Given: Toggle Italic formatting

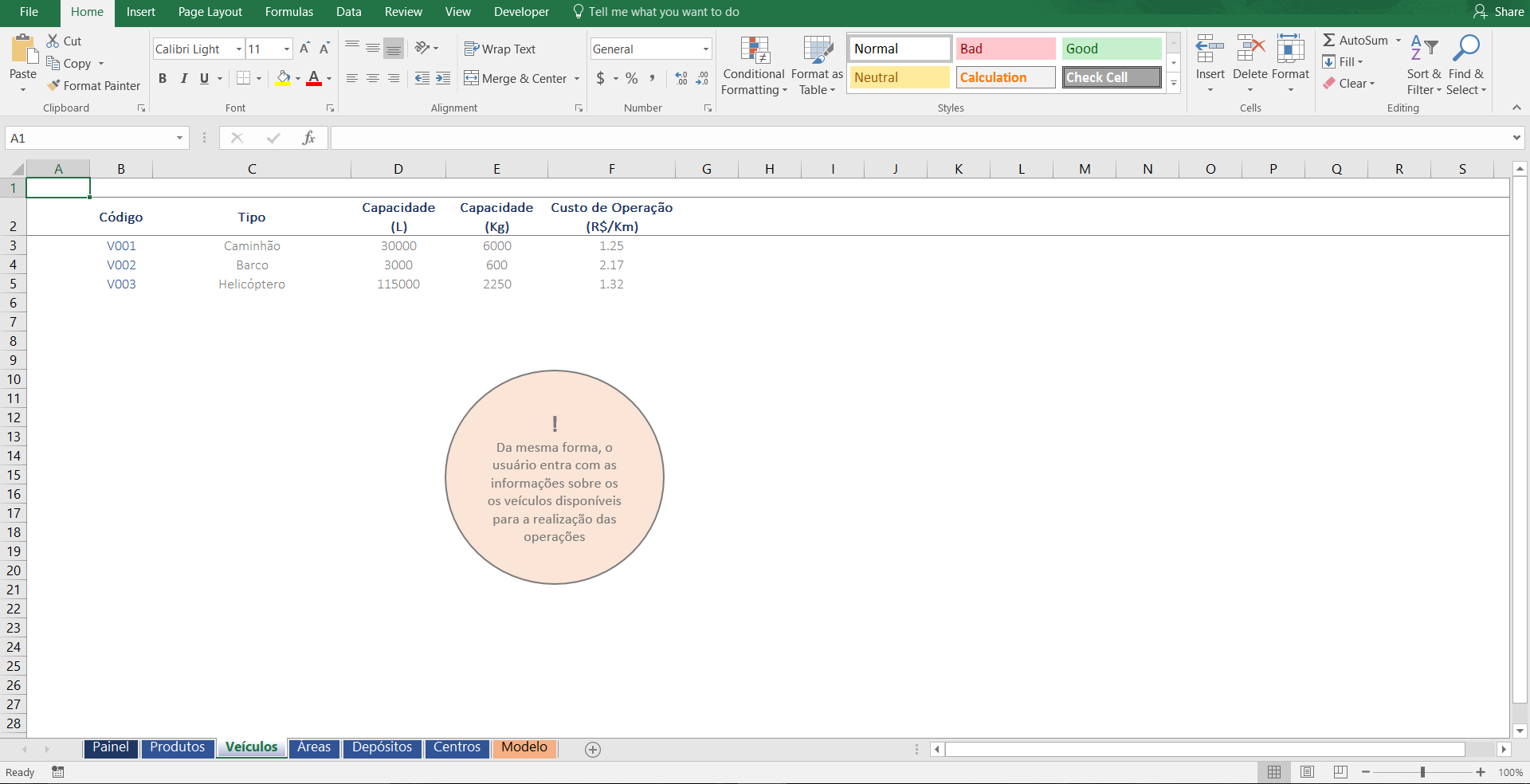Looking at the screenshot, I should (x=184, y=78).
